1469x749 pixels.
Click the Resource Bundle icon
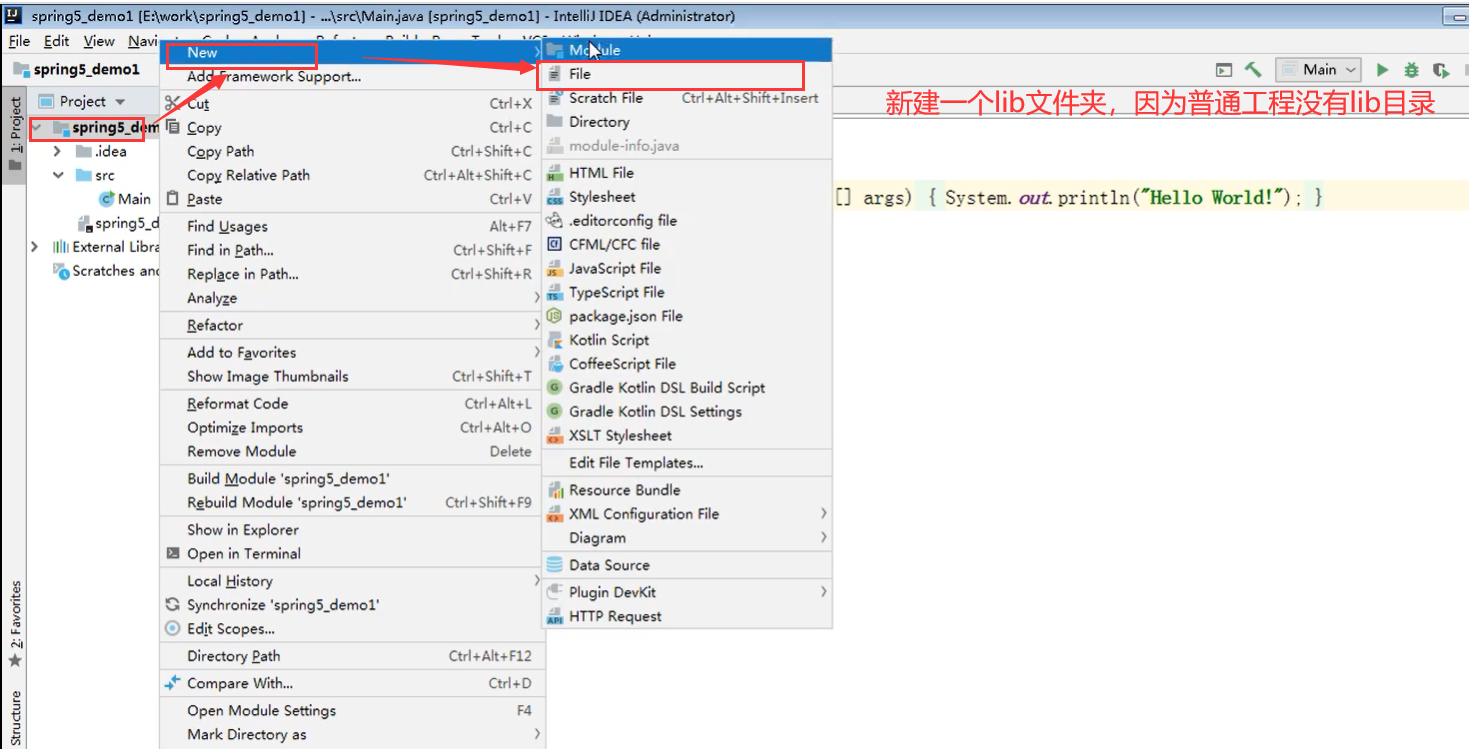pos(555,490)
